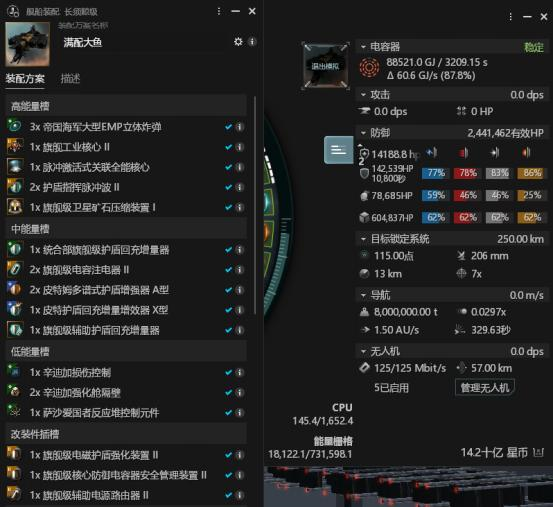Collapse the 中能量槽 group header

pos(126,229)
